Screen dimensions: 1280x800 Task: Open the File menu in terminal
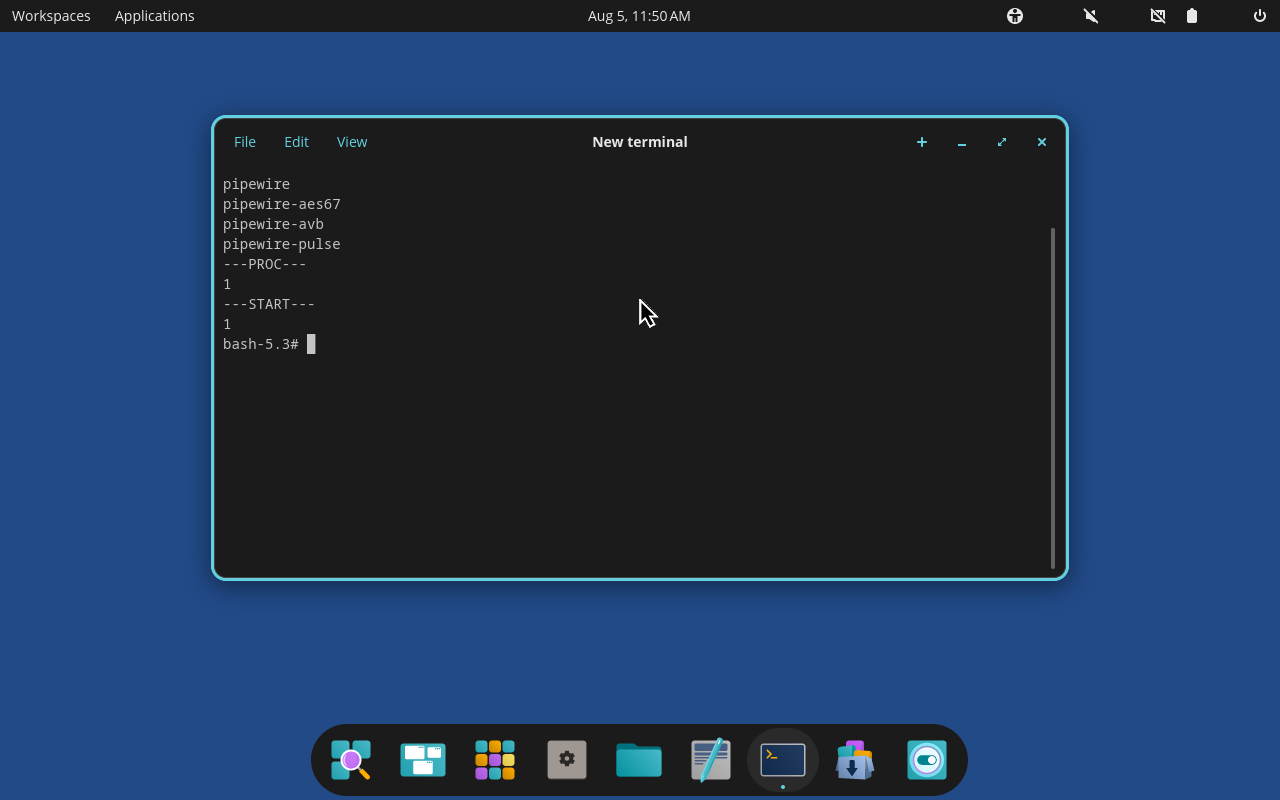[245, 142]
